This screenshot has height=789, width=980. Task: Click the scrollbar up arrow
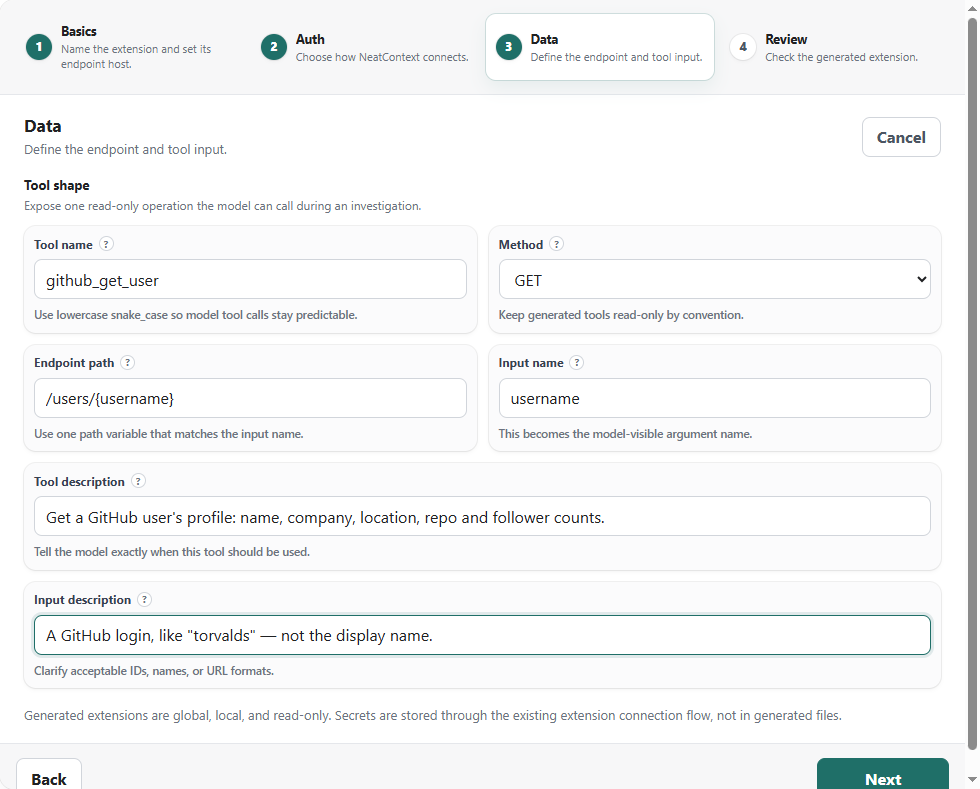pos(972,8)
